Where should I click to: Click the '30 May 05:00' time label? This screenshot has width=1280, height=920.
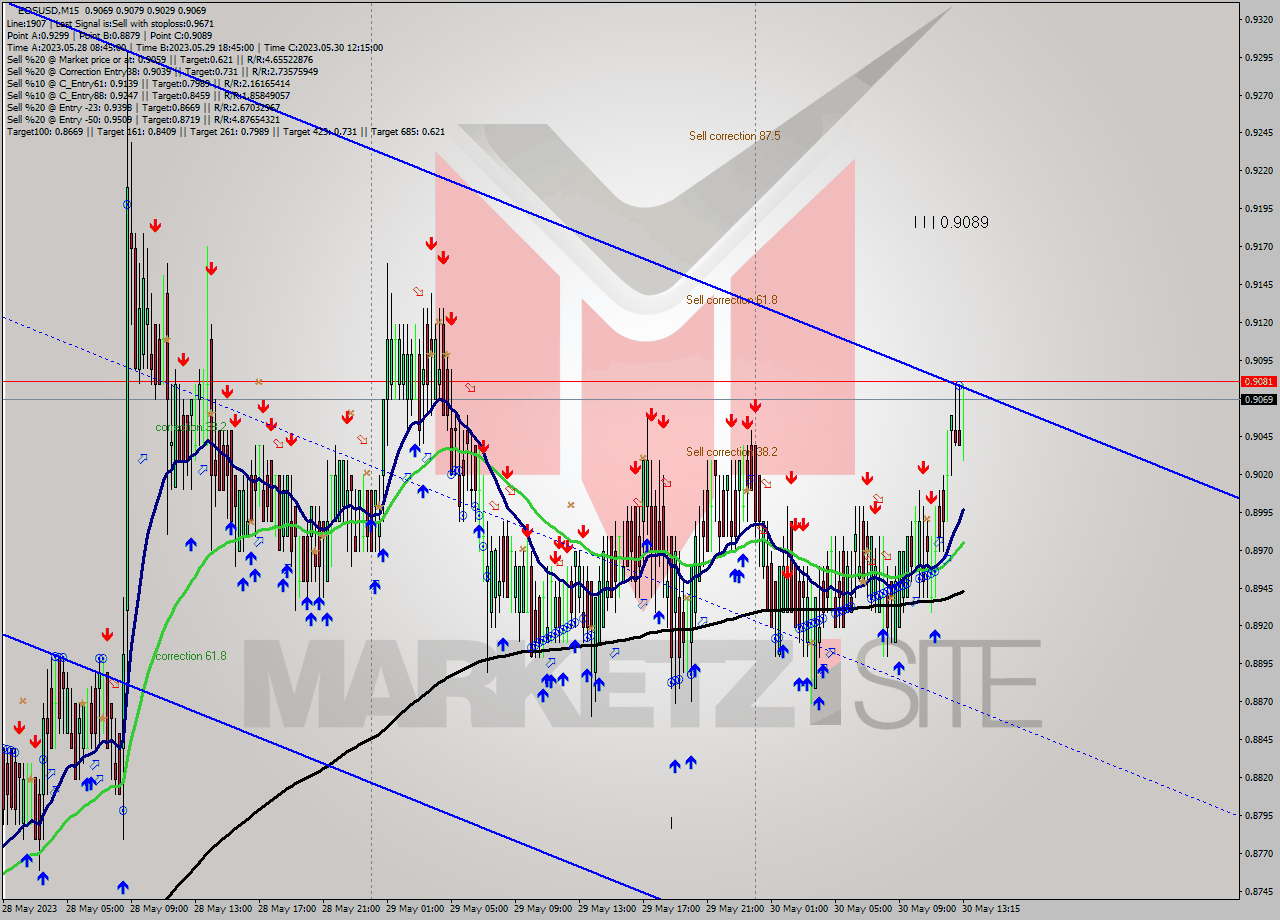tap(863, 909)
